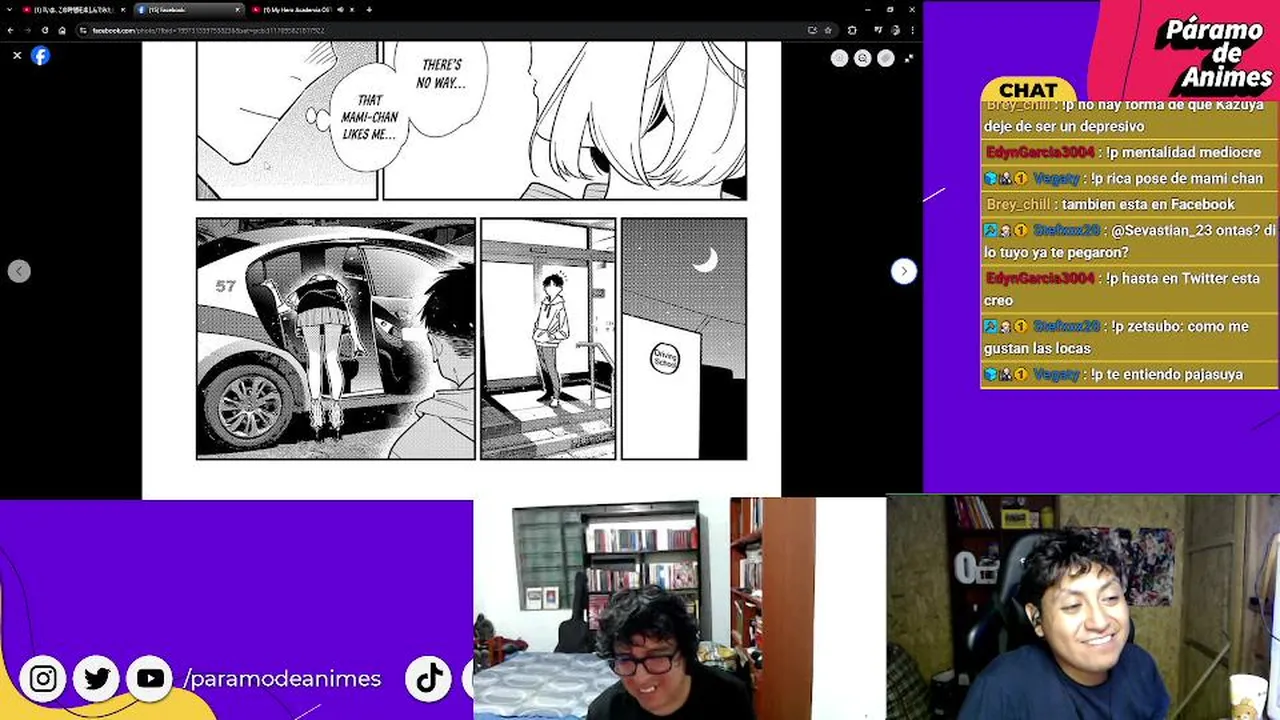This screenshot has height=720, width=1280.
Task: Click the /paramodeanimes handle text
Action: (x=282, y=679)
